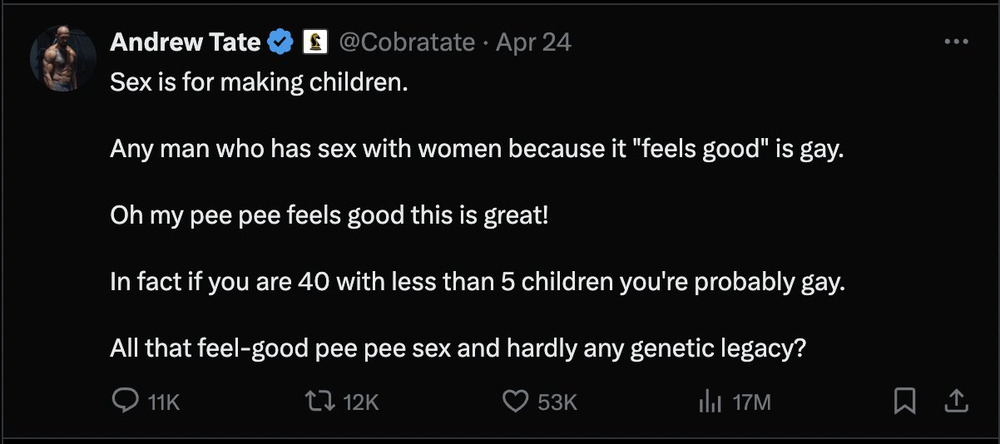Screen dimensions: 1000x444
Task: Repost the tweet using the retweet icon
Action: (x=320, y=402)
